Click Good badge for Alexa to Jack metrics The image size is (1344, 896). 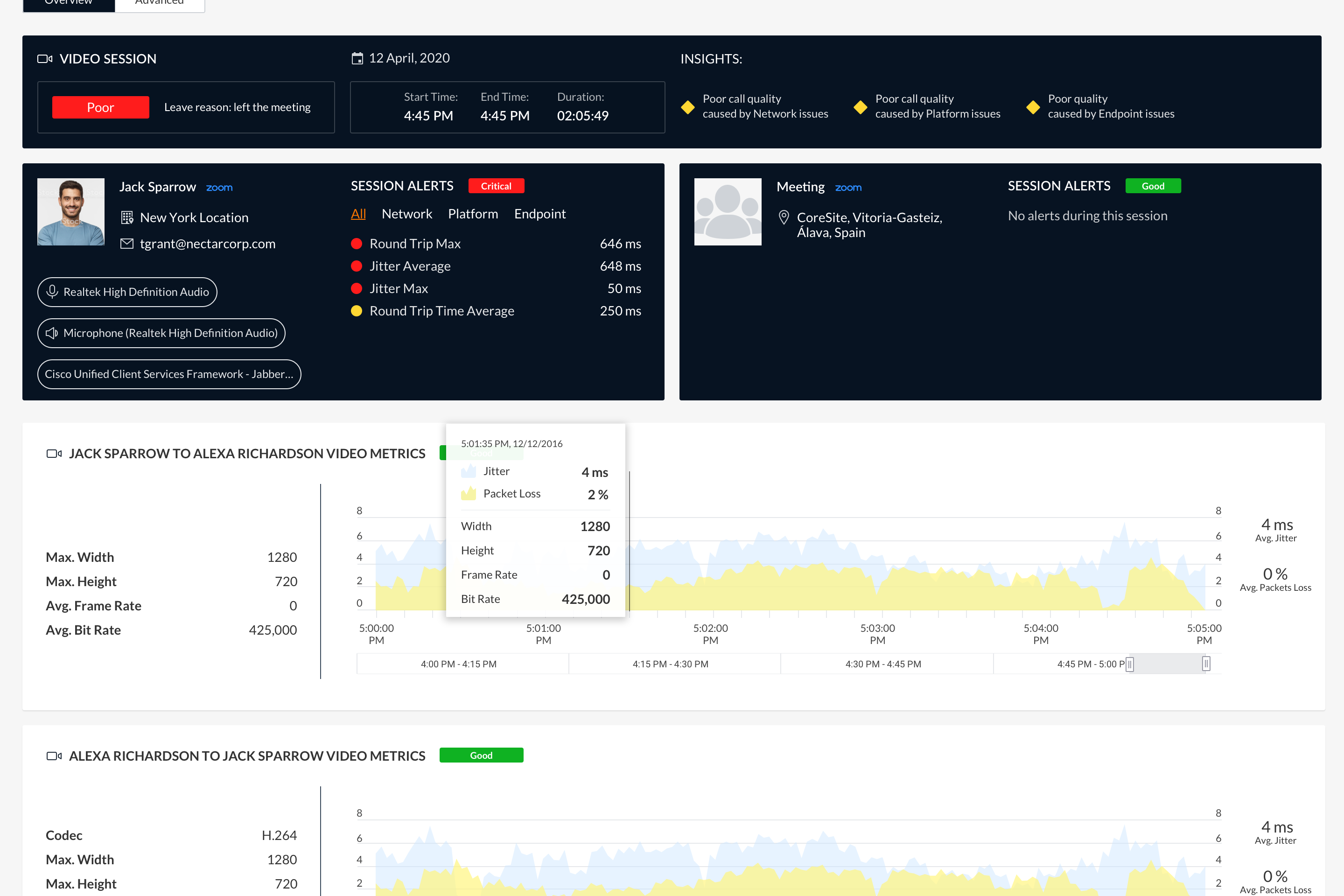click(x=481, y=756)
